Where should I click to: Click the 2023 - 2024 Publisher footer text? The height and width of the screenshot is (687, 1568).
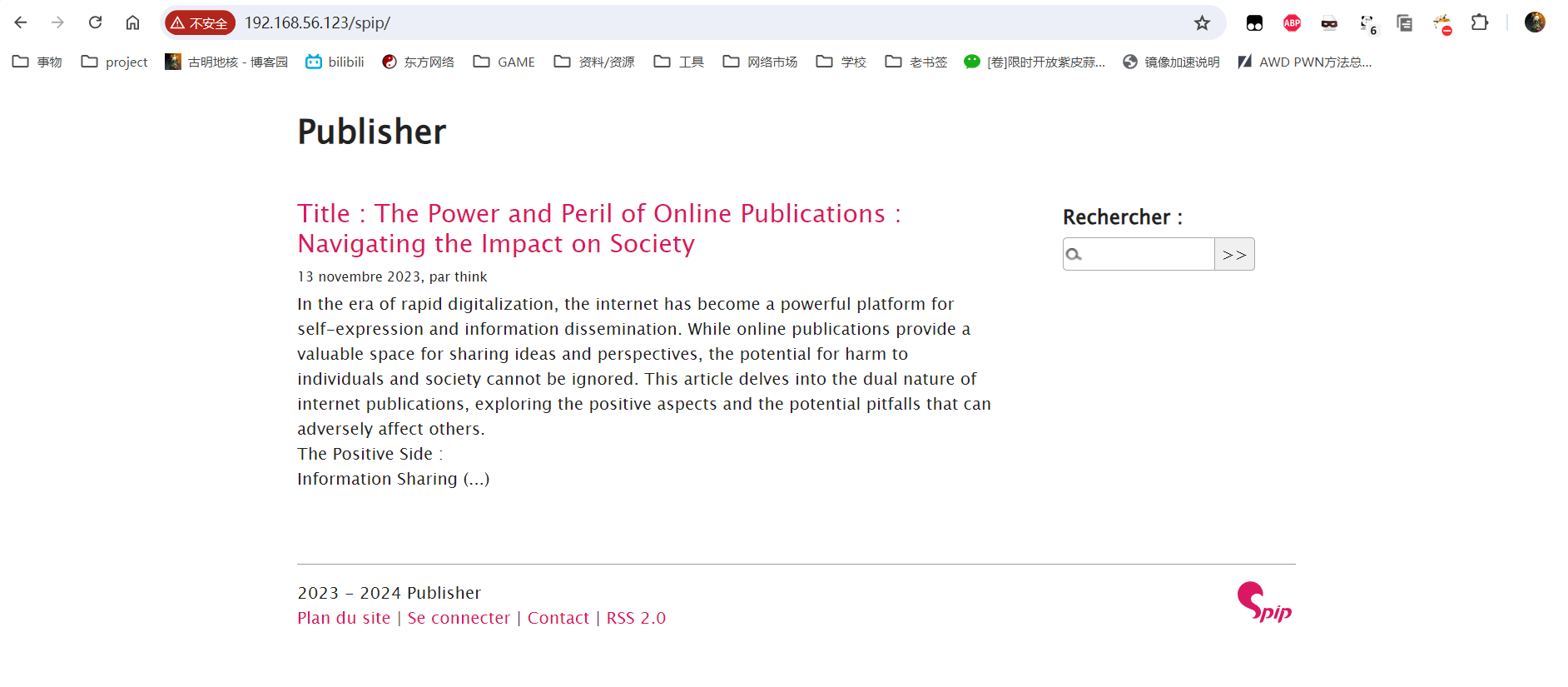(x=389, y=593)
